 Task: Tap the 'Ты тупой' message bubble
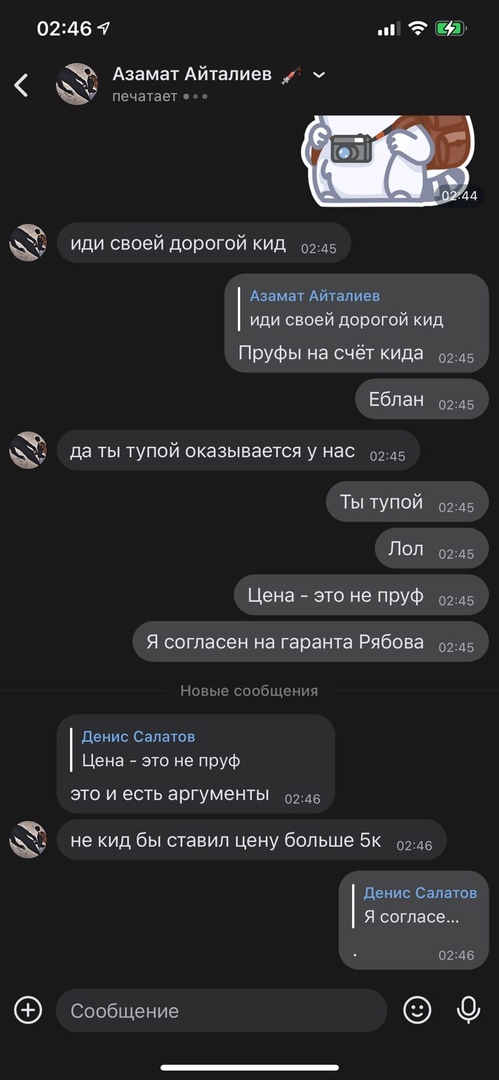pos(407,502)
